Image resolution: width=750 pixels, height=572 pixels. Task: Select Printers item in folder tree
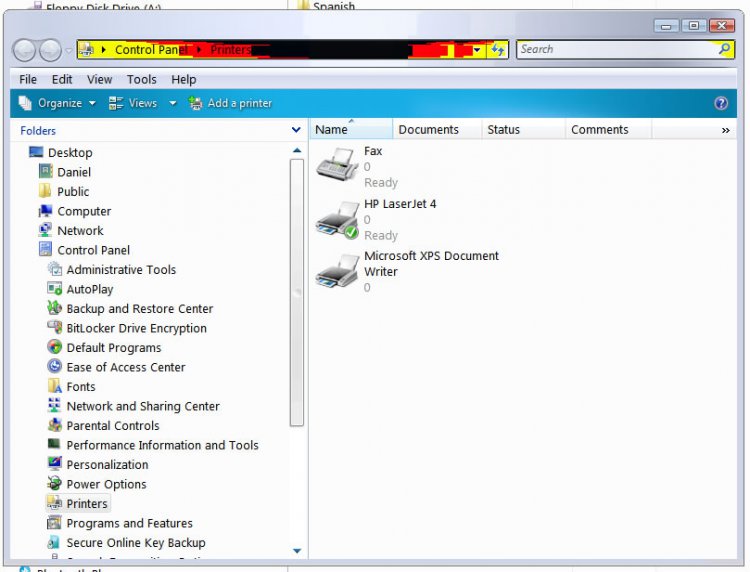coord(78,503)
